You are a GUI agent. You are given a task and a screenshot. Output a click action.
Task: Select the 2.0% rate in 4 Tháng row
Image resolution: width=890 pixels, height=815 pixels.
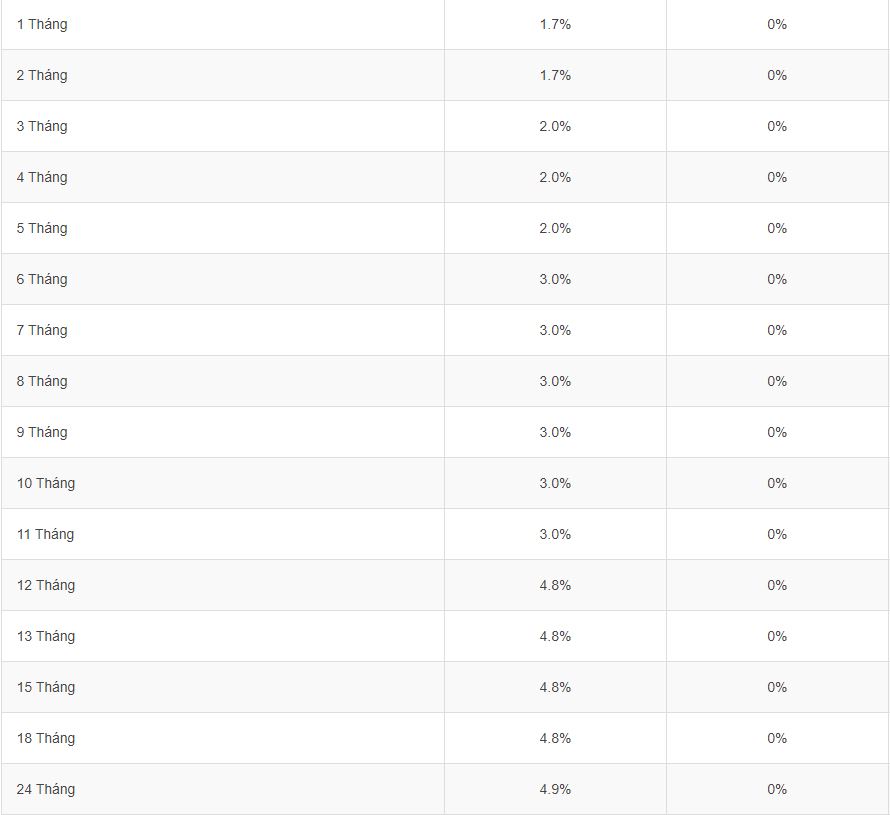[555, 177]
